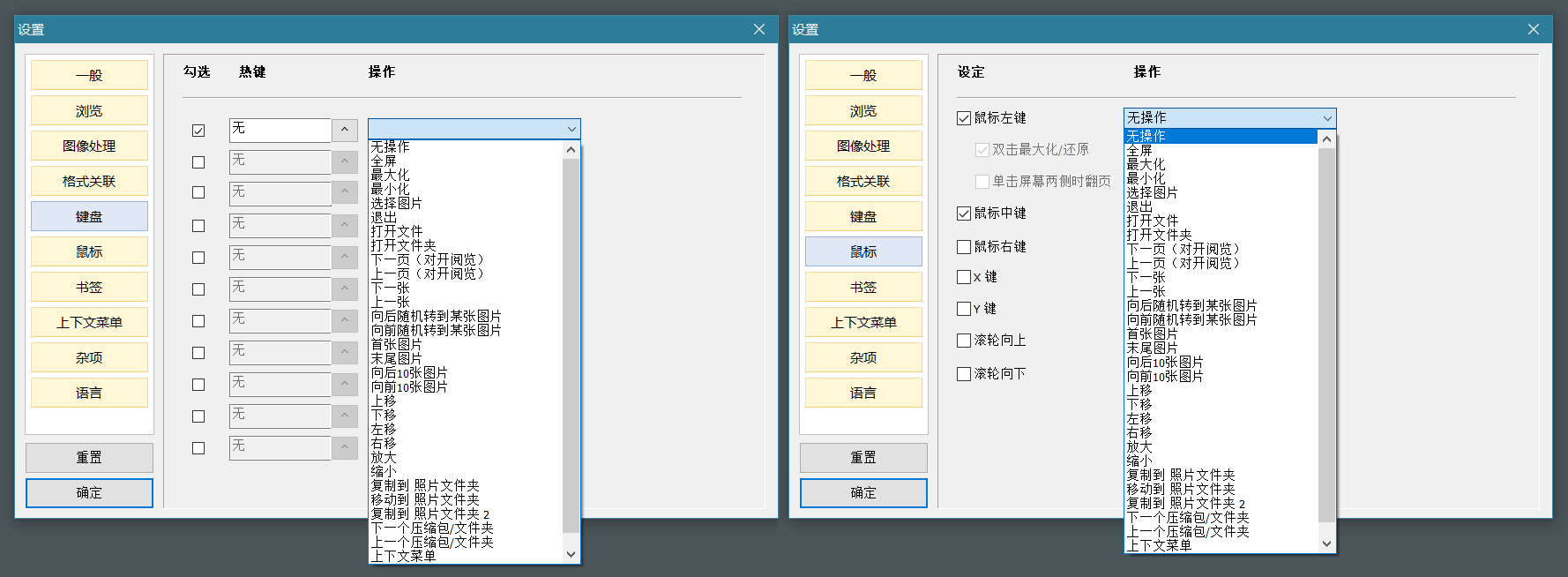
Task: Choose 上一张 in the mouse action list
Action: 1221,291
